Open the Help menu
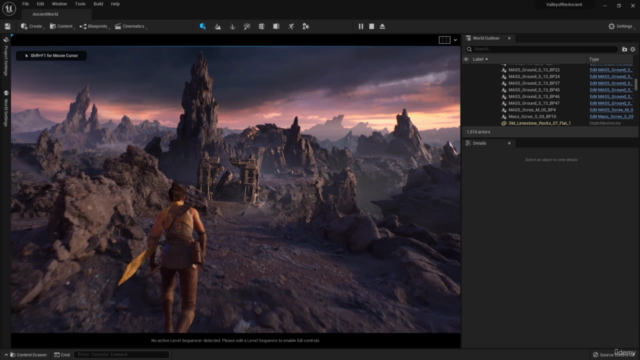Viewport: 640px width, 360px height. (115, 4)
